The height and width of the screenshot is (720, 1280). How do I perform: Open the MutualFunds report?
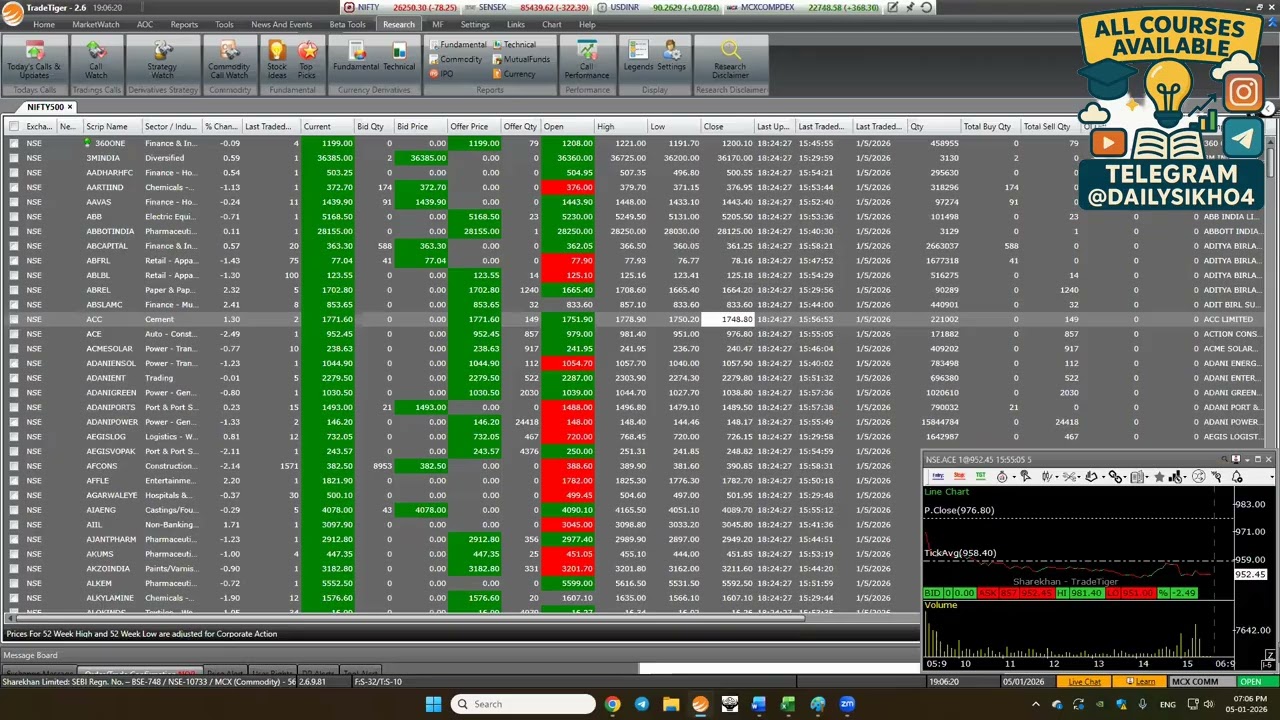520,59
